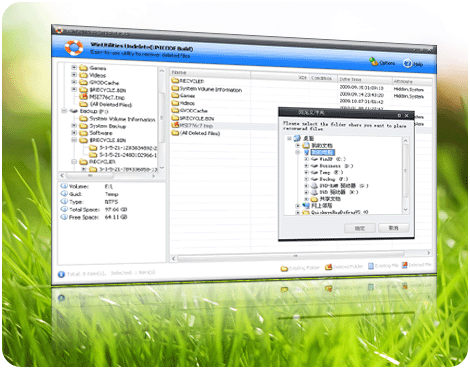Screen dimensions: 470x369
Task: Open the Help icon in header
Action: 407,63
